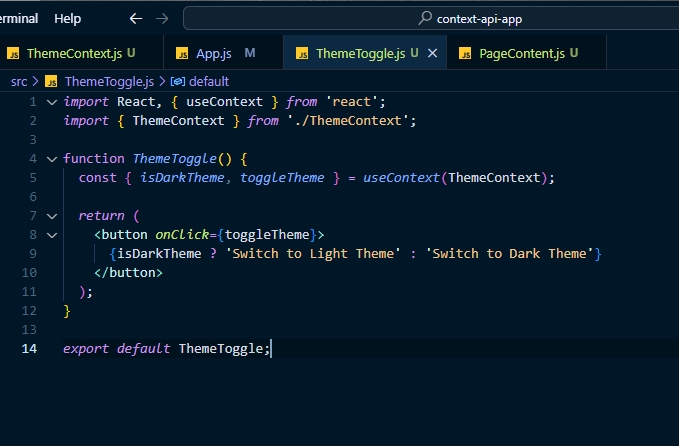Click the './ThemeContext' import path
Image resolution: width=679 pixels, height=446 pixels.
[348, 120]
